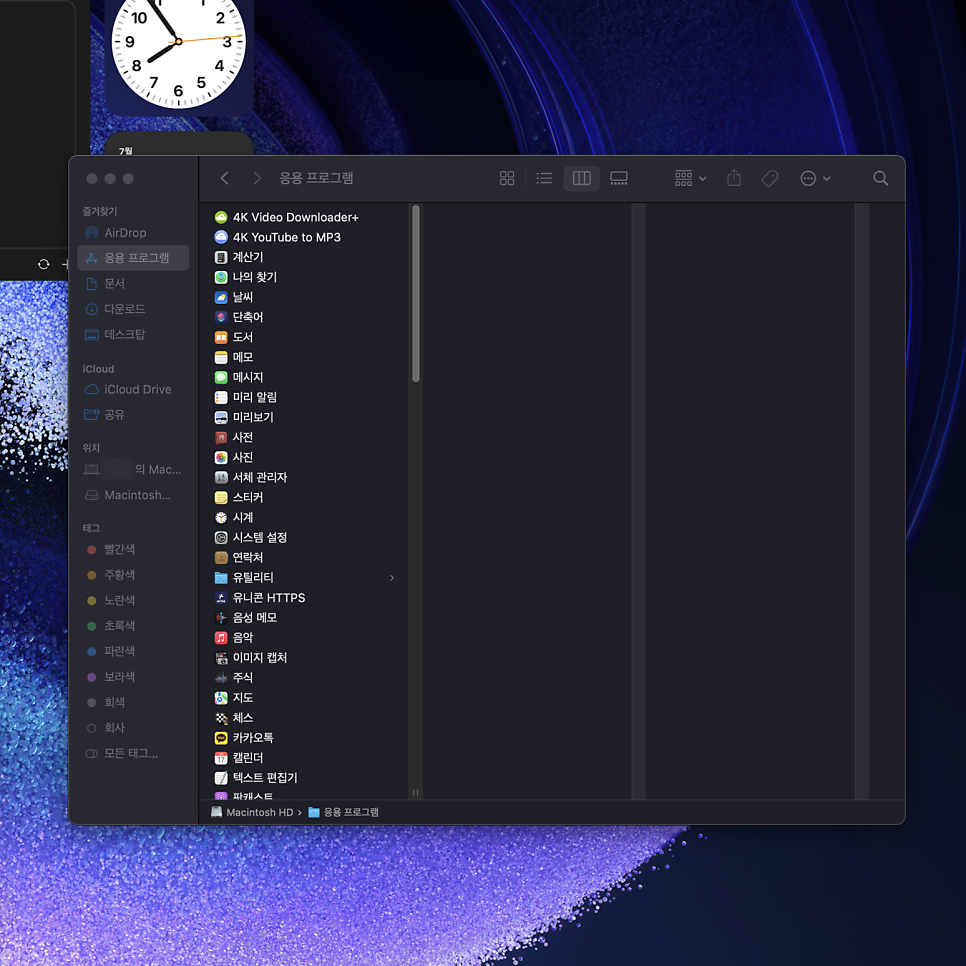Select the 음악 music app

point(304,638)
